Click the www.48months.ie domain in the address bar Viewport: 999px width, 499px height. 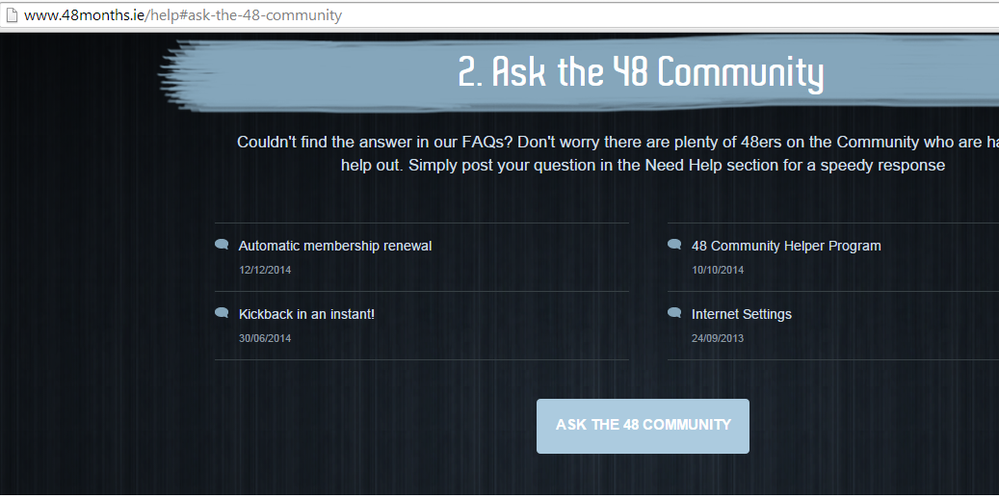(x=88, y=15)
